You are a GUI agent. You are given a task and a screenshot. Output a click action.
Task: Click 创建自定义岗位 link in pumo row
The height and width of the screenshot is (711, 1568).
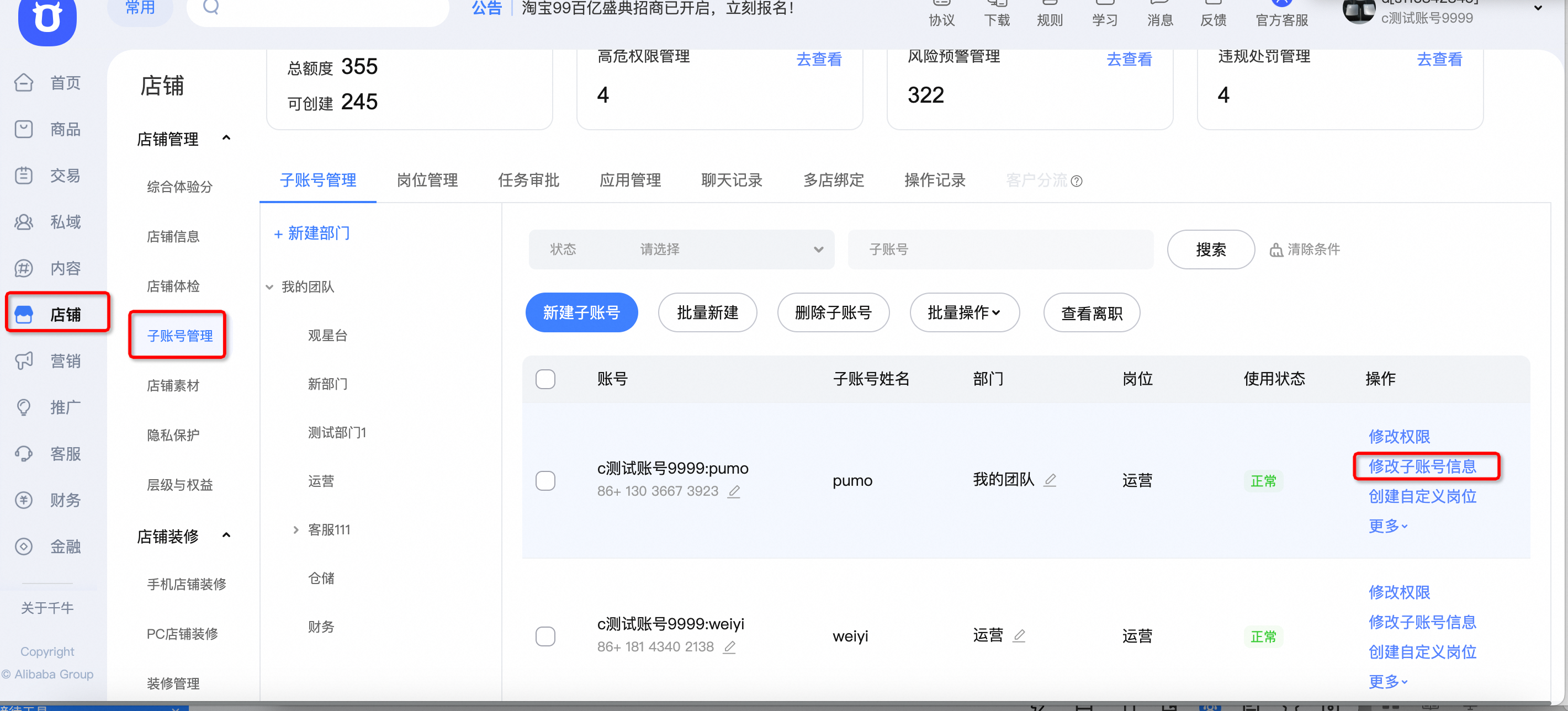[x=1422, y=496]
